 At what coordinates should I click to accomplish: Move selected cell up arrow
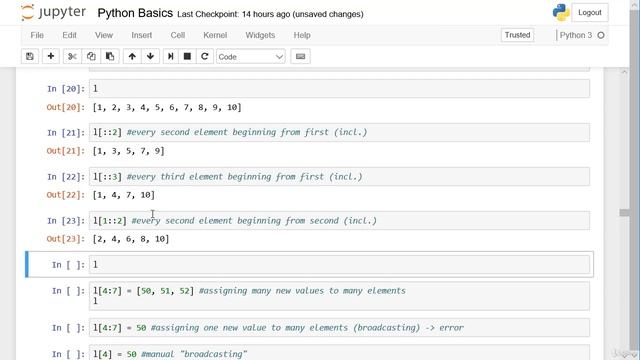click(x=132, y=56)
